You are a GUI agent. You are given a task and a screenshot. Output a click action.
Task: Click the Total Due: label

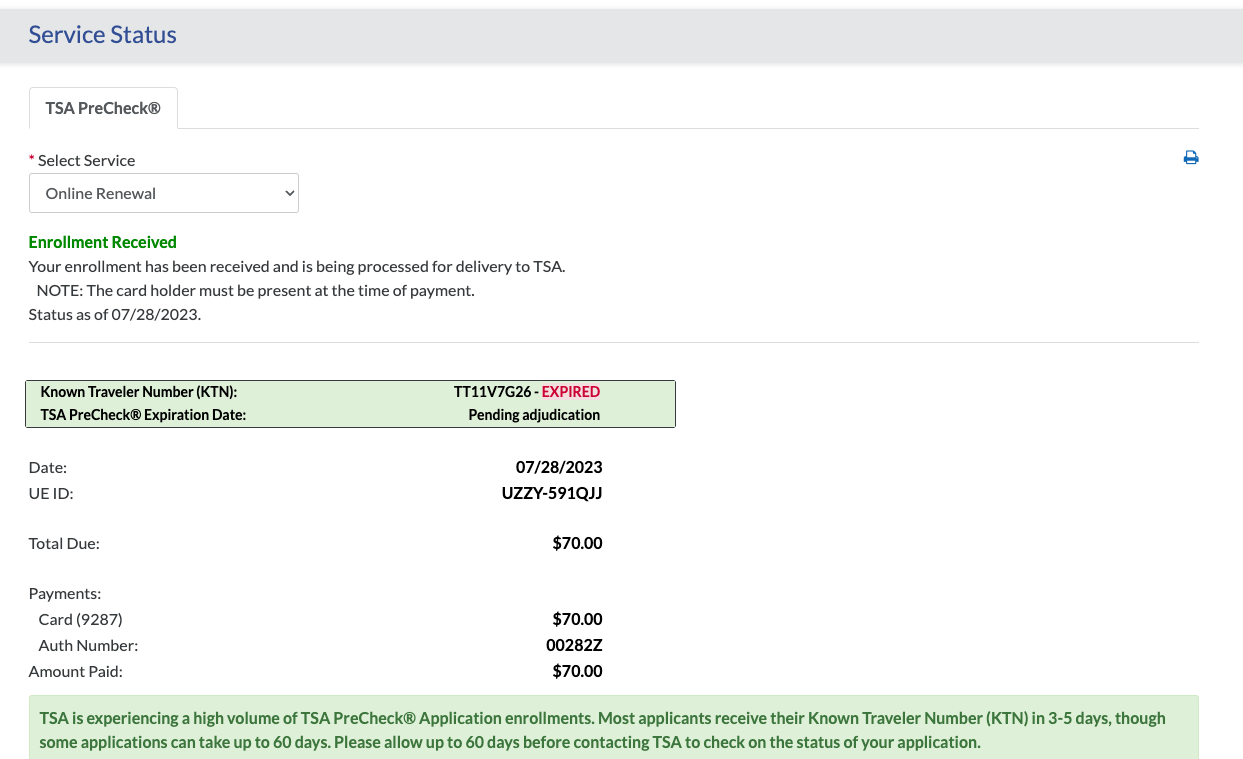[64, 544]
